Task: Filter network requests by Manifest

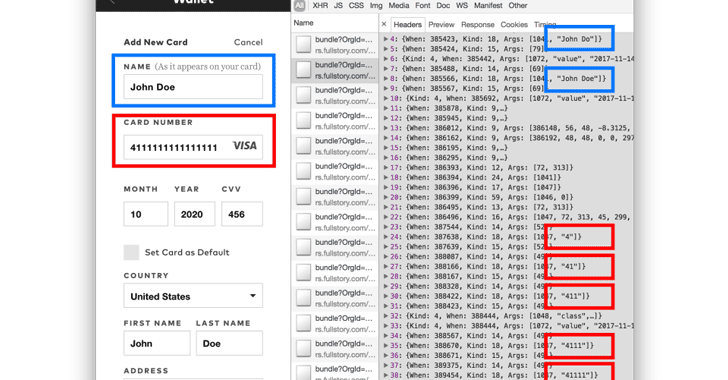Action: click(x=488, y=6)
